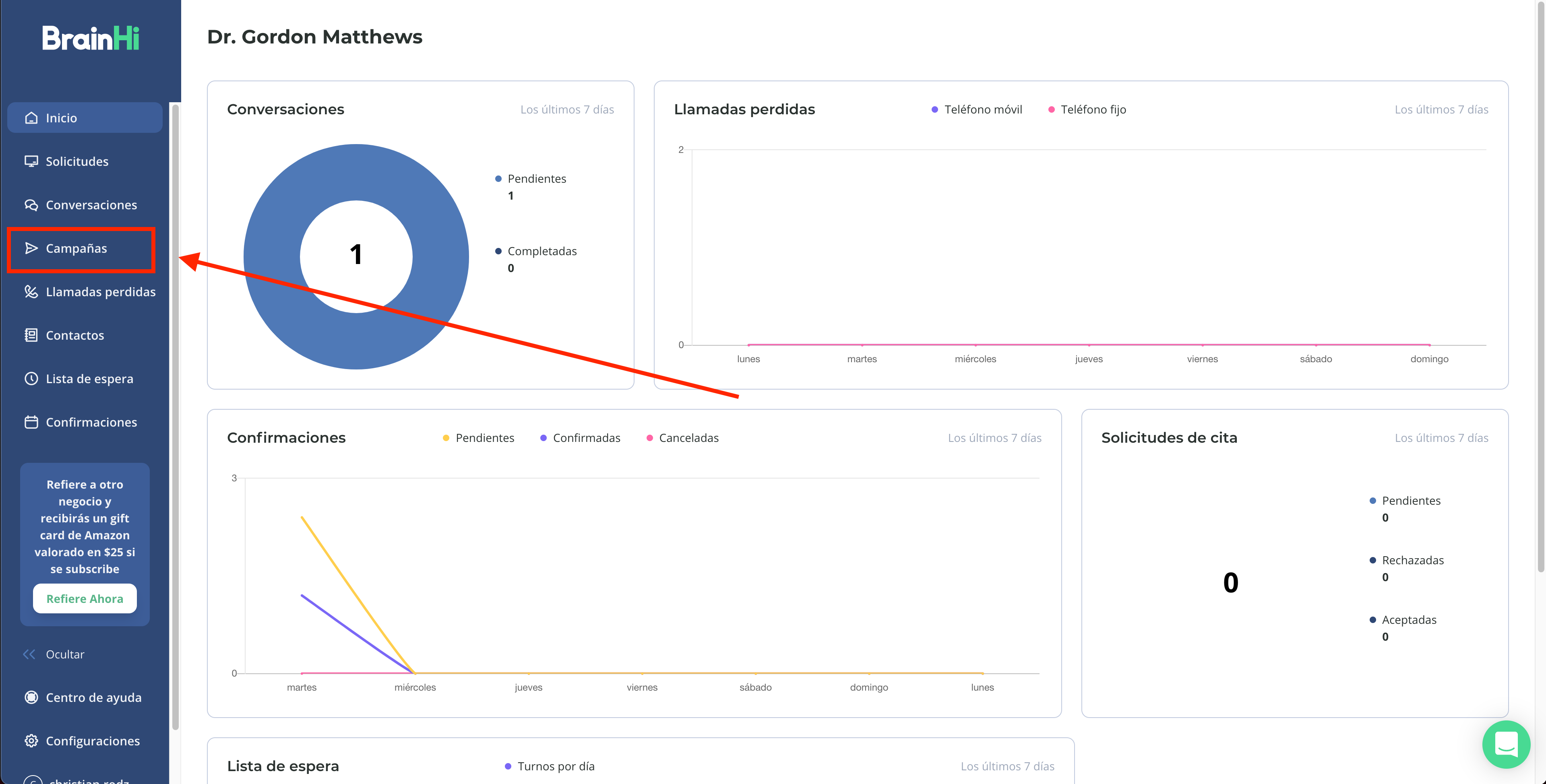Click the Confirmaciones calendar icon
The width and height of the screenshot is (1546, 784).
[x=31, y=422]
